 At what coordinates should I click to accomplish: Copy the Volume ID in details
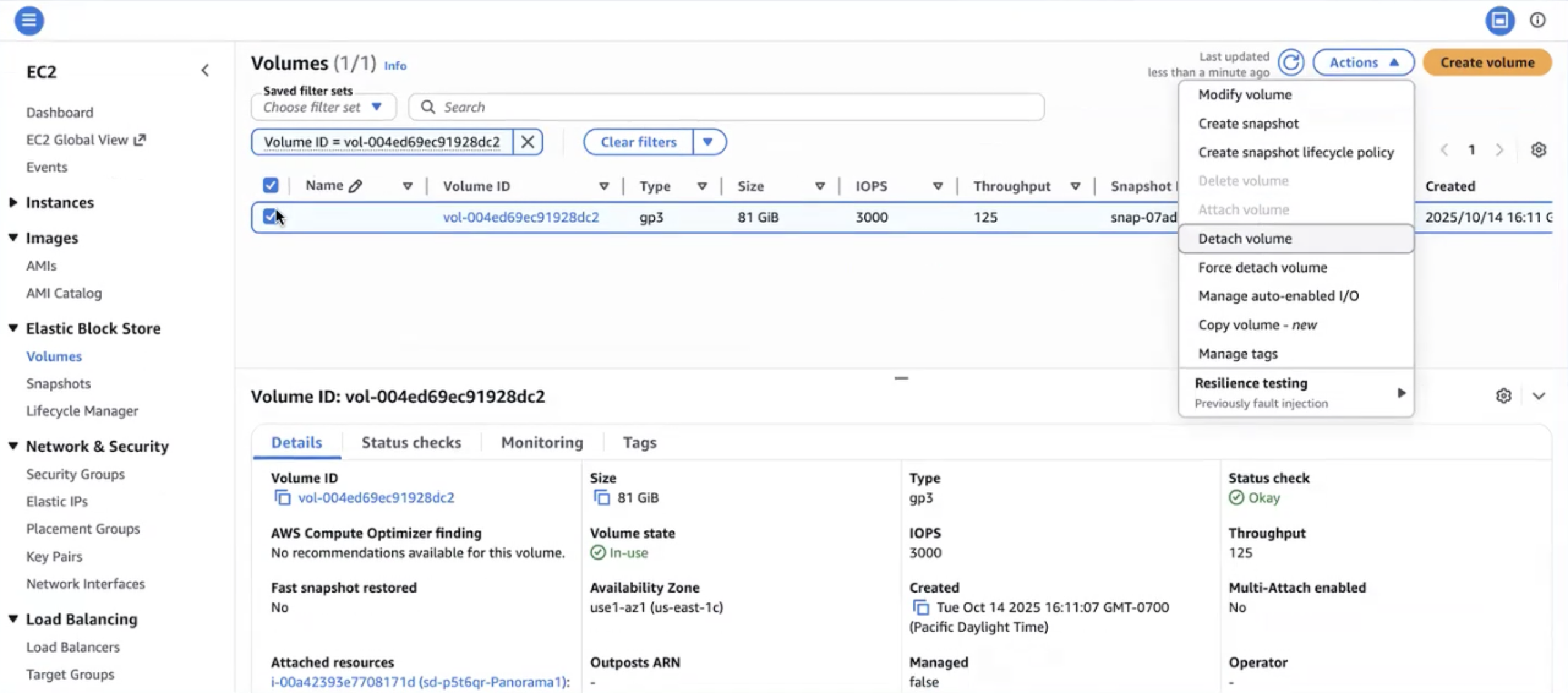(282, 498)
